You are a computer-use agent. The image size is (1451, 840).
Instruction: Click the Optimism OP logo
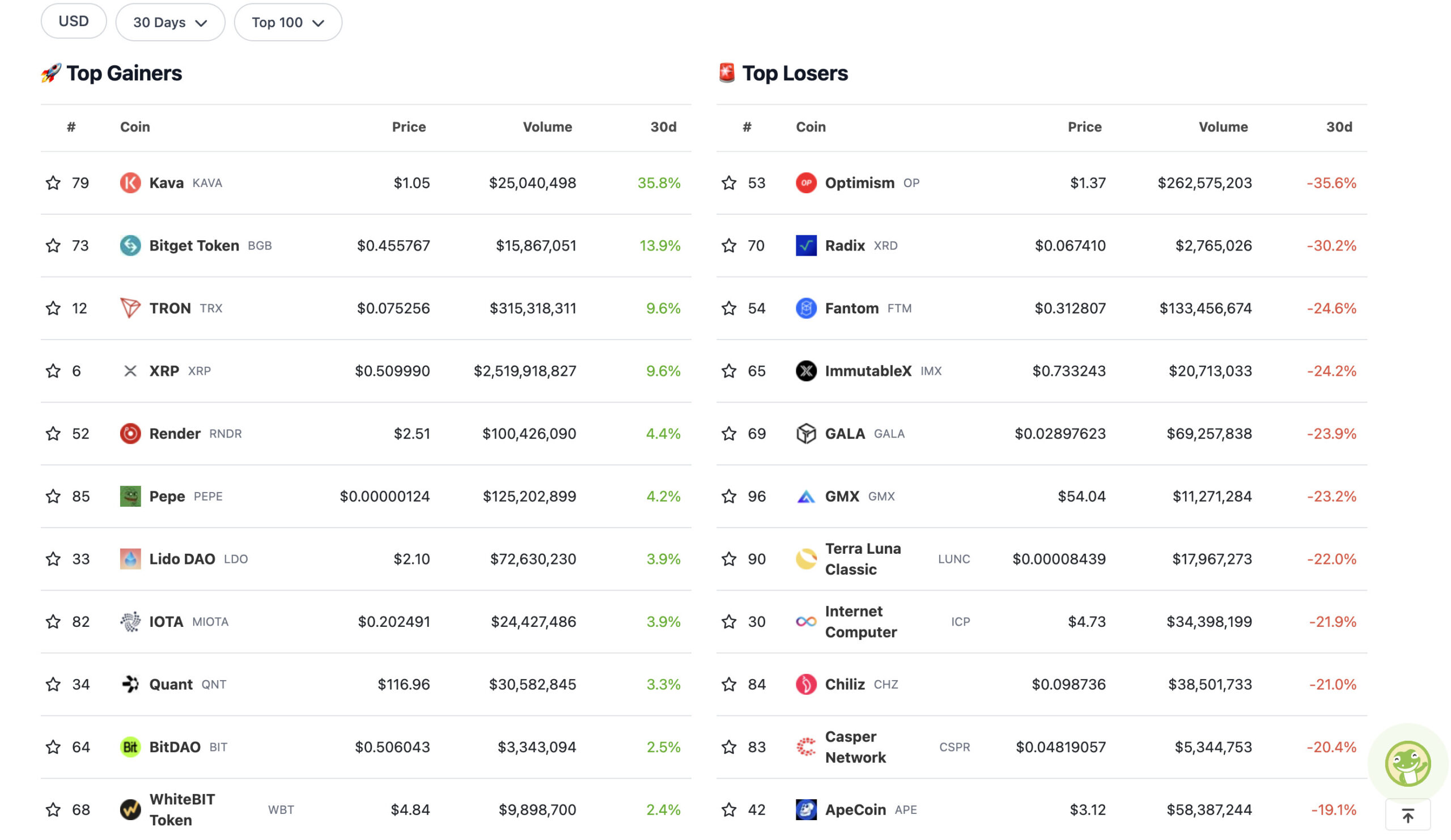point(806,183)
